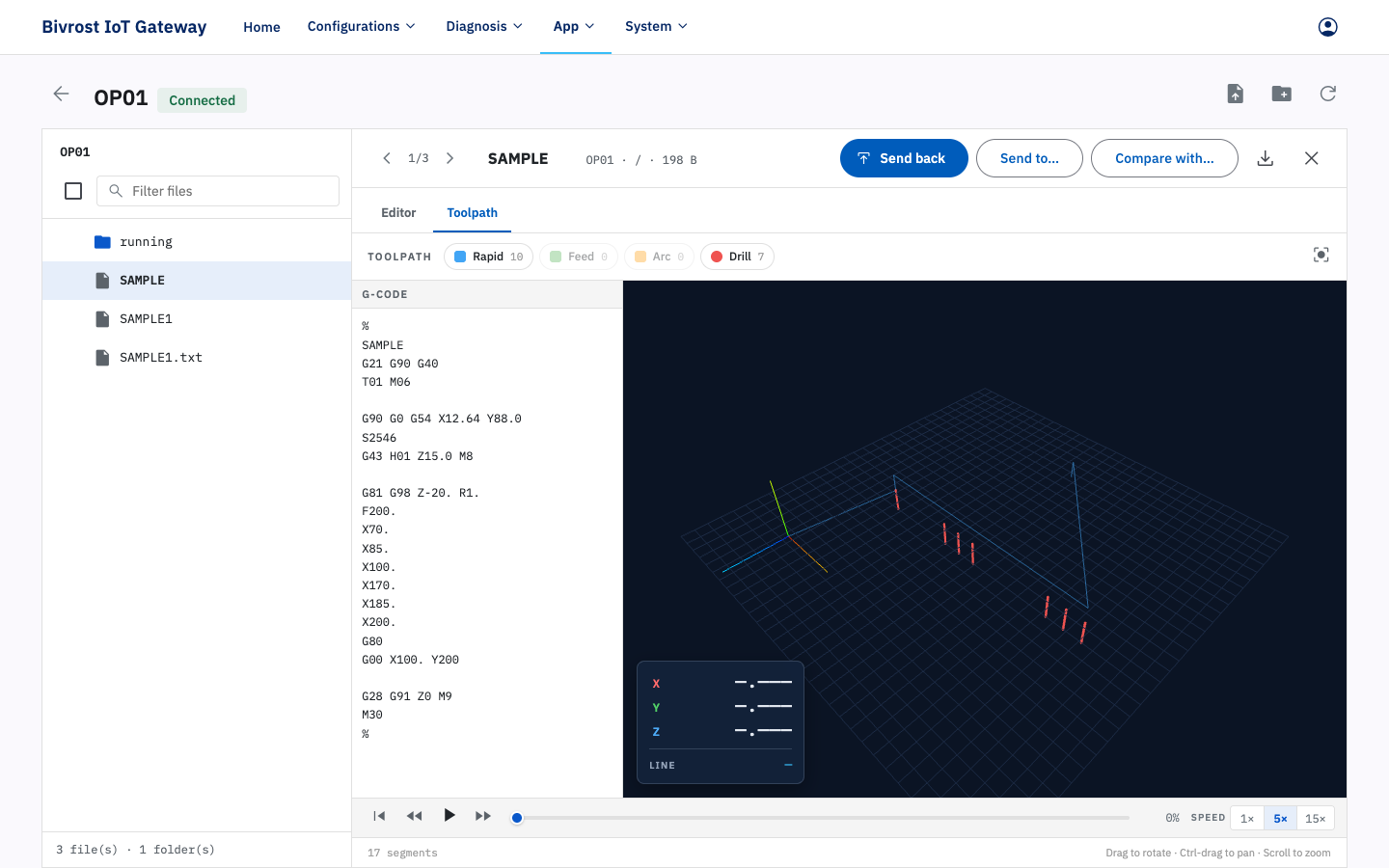The image size is (1389, 868).
Task: Go back using the arrow beside OP01
Action: [61, 94]
